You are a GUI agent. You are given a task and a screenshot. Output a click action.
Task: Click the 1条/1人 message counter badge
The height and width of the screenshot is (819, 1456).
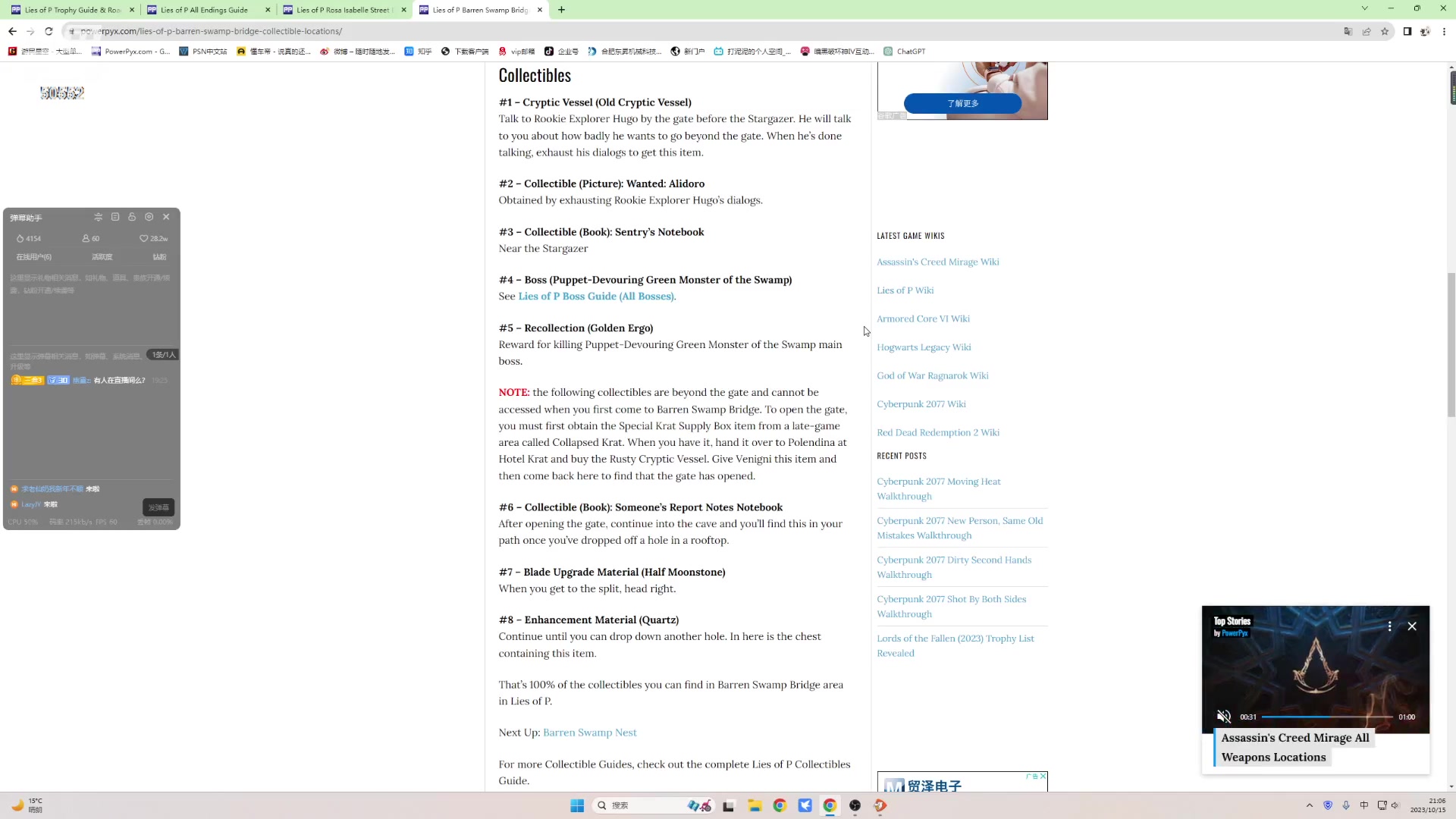(x=163, y=355)
